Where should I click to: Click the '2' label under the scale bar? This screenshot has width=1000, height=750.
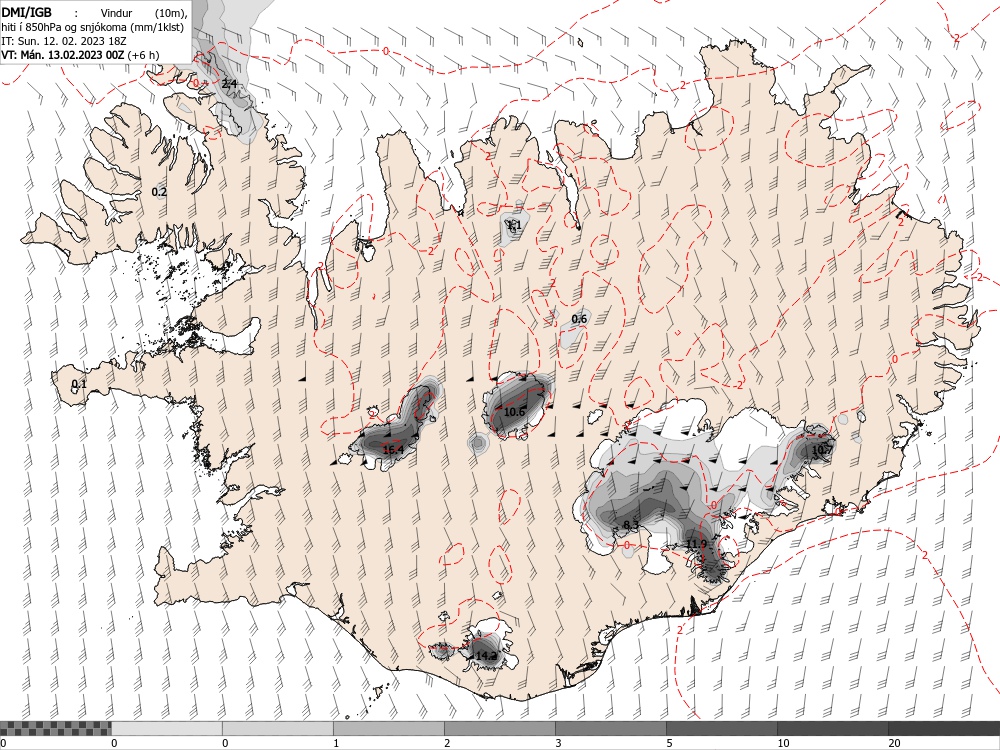(x=447, y=743)
